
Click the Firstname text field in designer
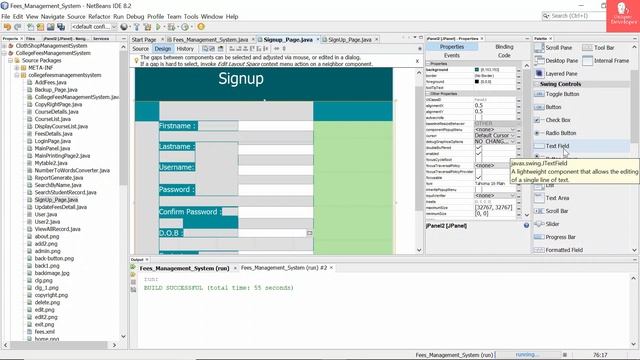click(x=276, y=126)
